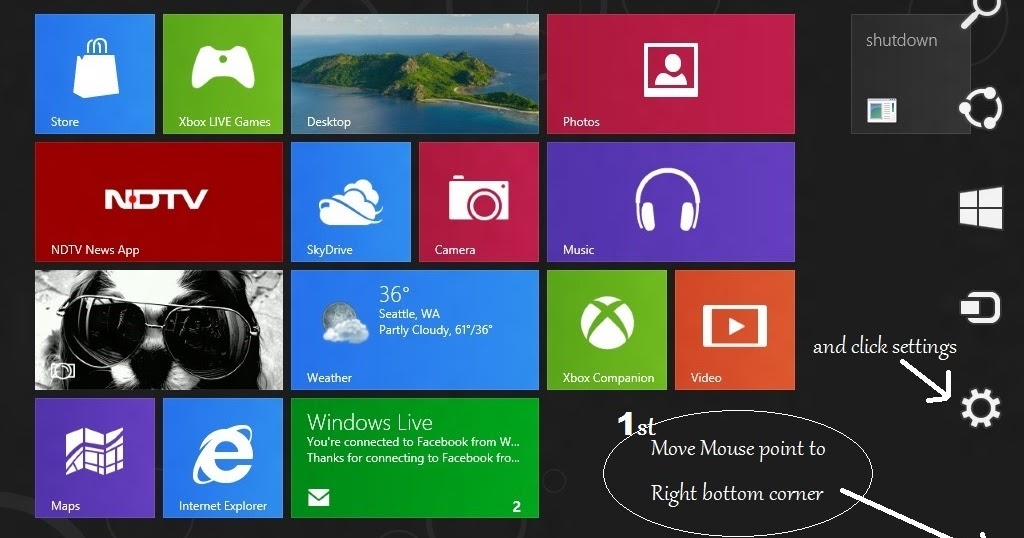Open the Maps tile
1024x538 pixels.
[95, 458]
